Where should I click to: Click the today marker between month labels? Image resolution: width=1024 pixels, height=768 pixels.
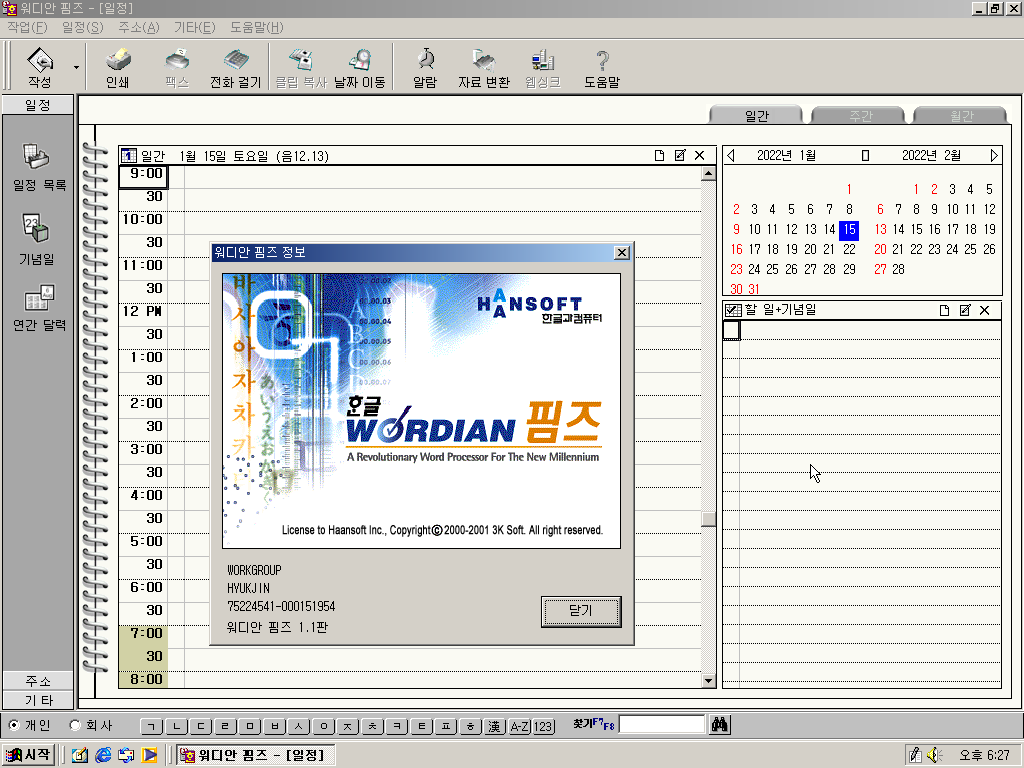(865, 155)
